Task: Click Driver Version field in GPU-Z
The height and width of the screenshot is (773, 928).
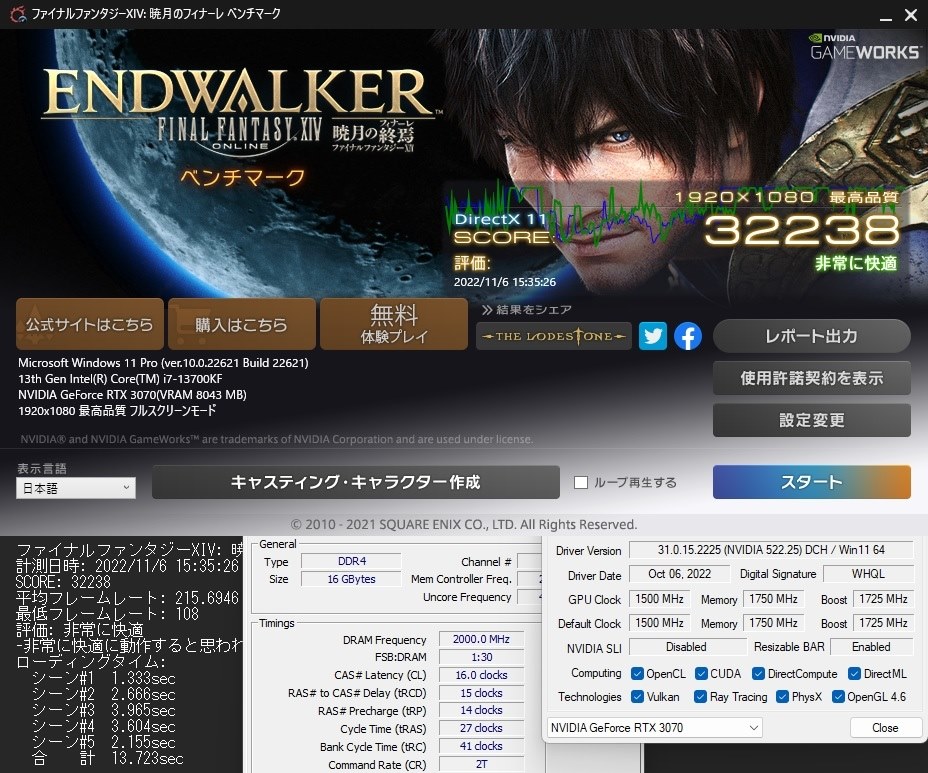Action: coord(771,550)
